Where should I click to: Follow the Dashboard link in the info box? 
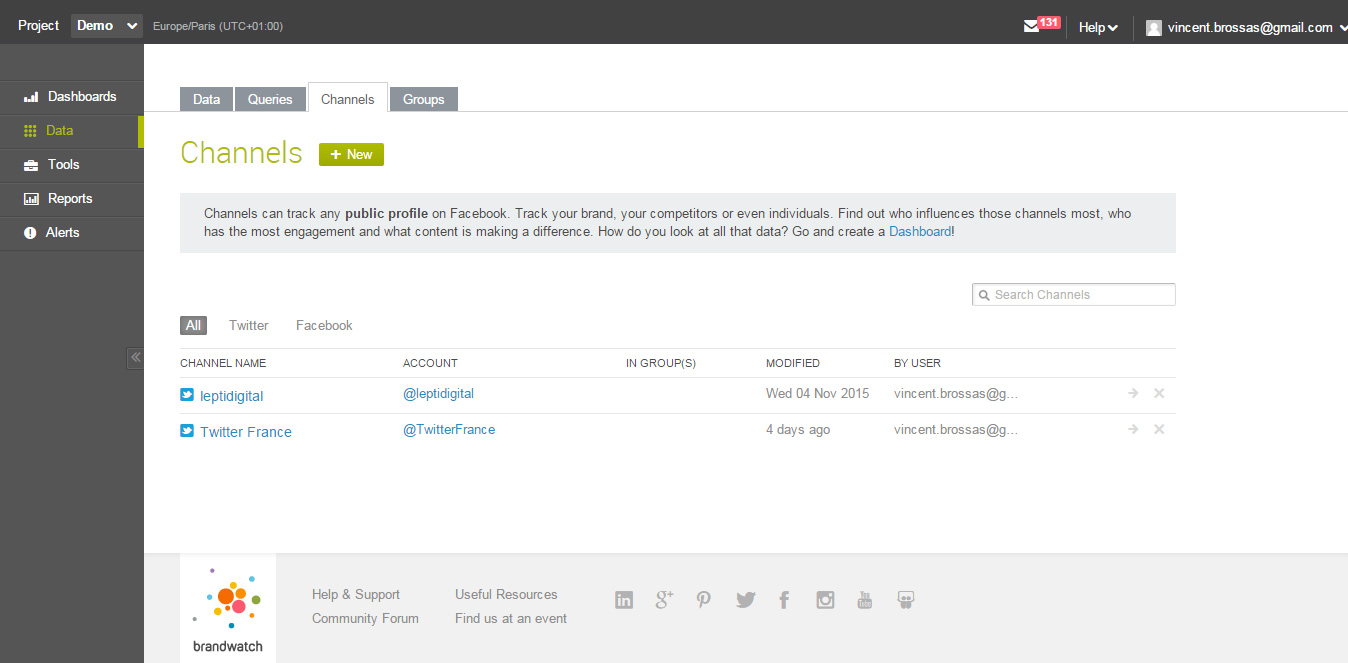click(x=920, y=231)
